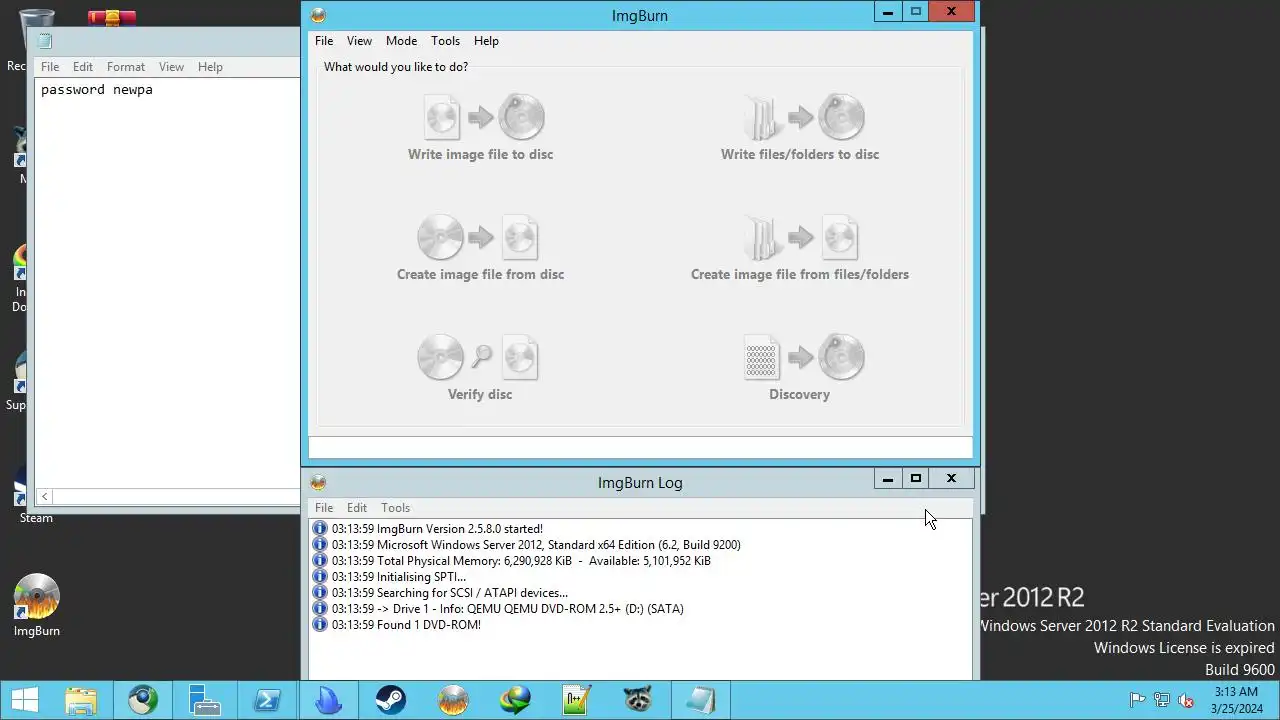The image size is (1280, 720).
Task: Open raccoon app taskbar icon
Action: 639,700
